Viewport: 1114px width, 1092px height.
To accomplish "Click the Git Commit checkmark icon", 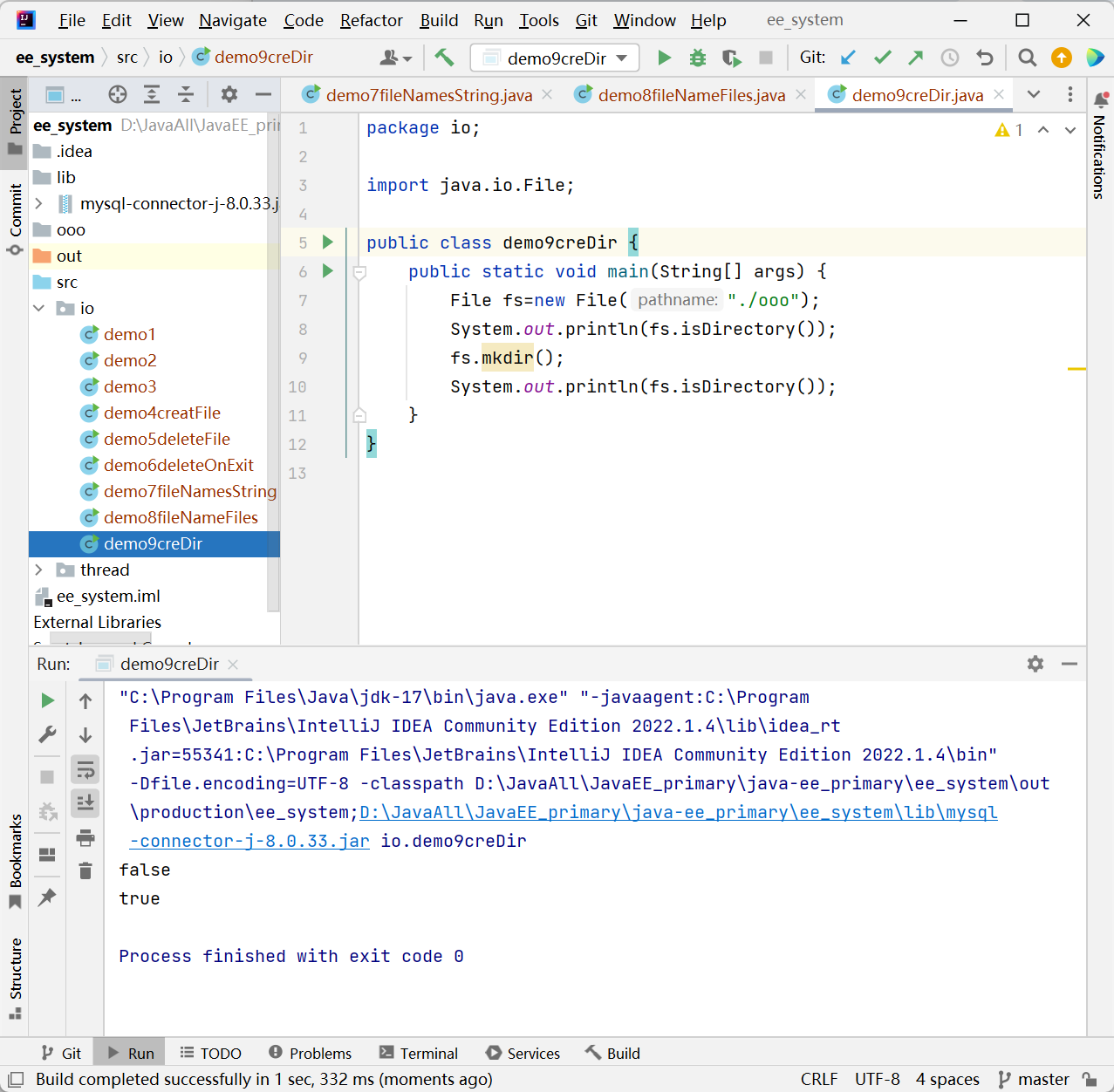I will pos(882,58).
